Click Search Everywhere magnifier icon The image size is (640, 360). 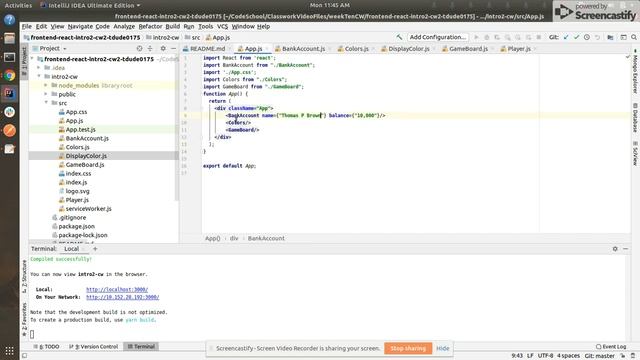click(x=633, y=37)
